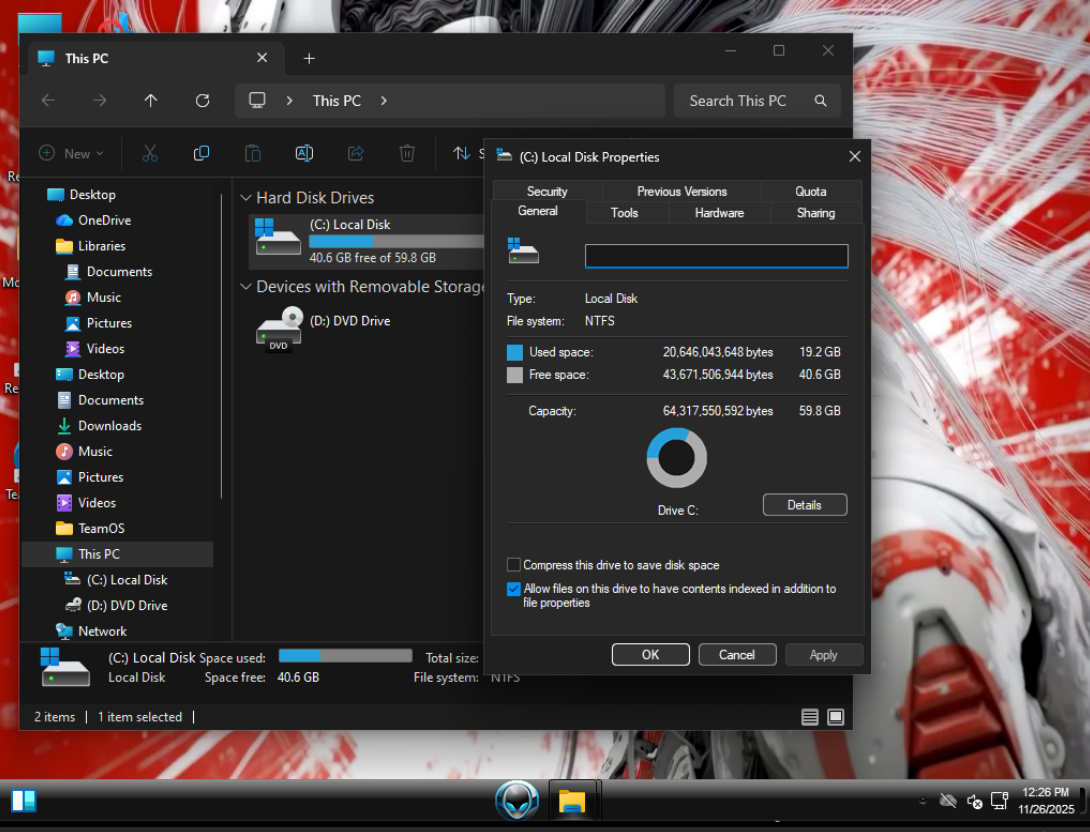1090x832 pixels.
Task: Go up one level with Up arrow
Action: click(151, 100)
